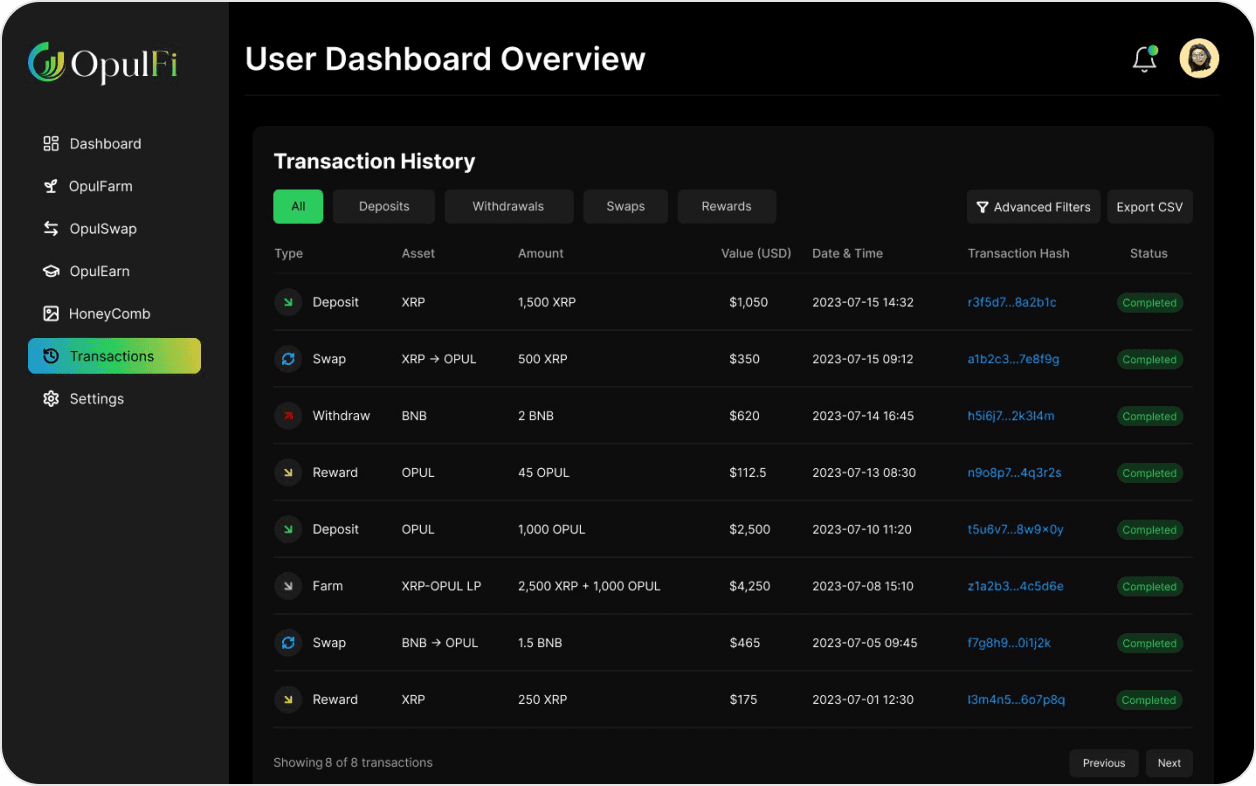The image size is (1256, 786).
Task: Click 'Showing 8 of 8 transactions' text
Action: [353, 763]
